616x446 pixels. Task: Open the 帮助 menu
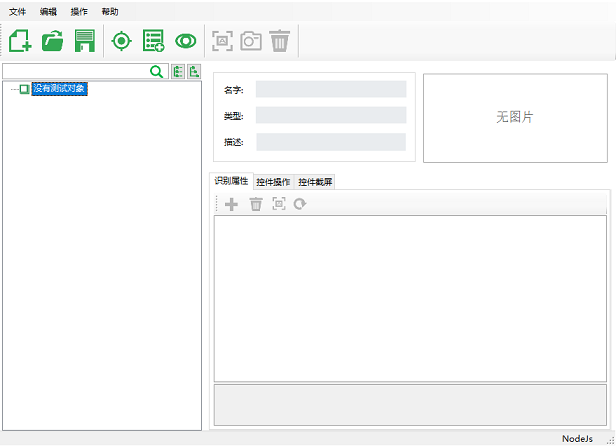tap(110, 12)
